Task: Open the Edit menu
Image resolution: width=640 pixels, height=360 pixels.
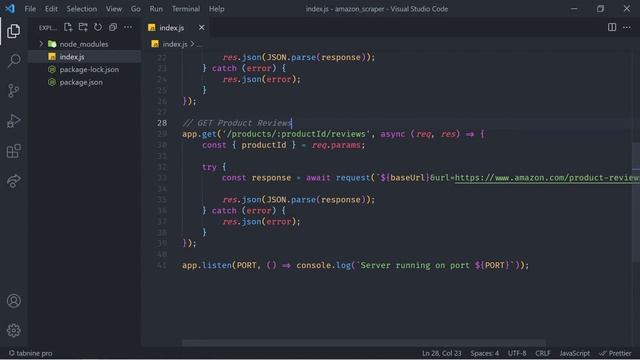Action: coord(51,9)
